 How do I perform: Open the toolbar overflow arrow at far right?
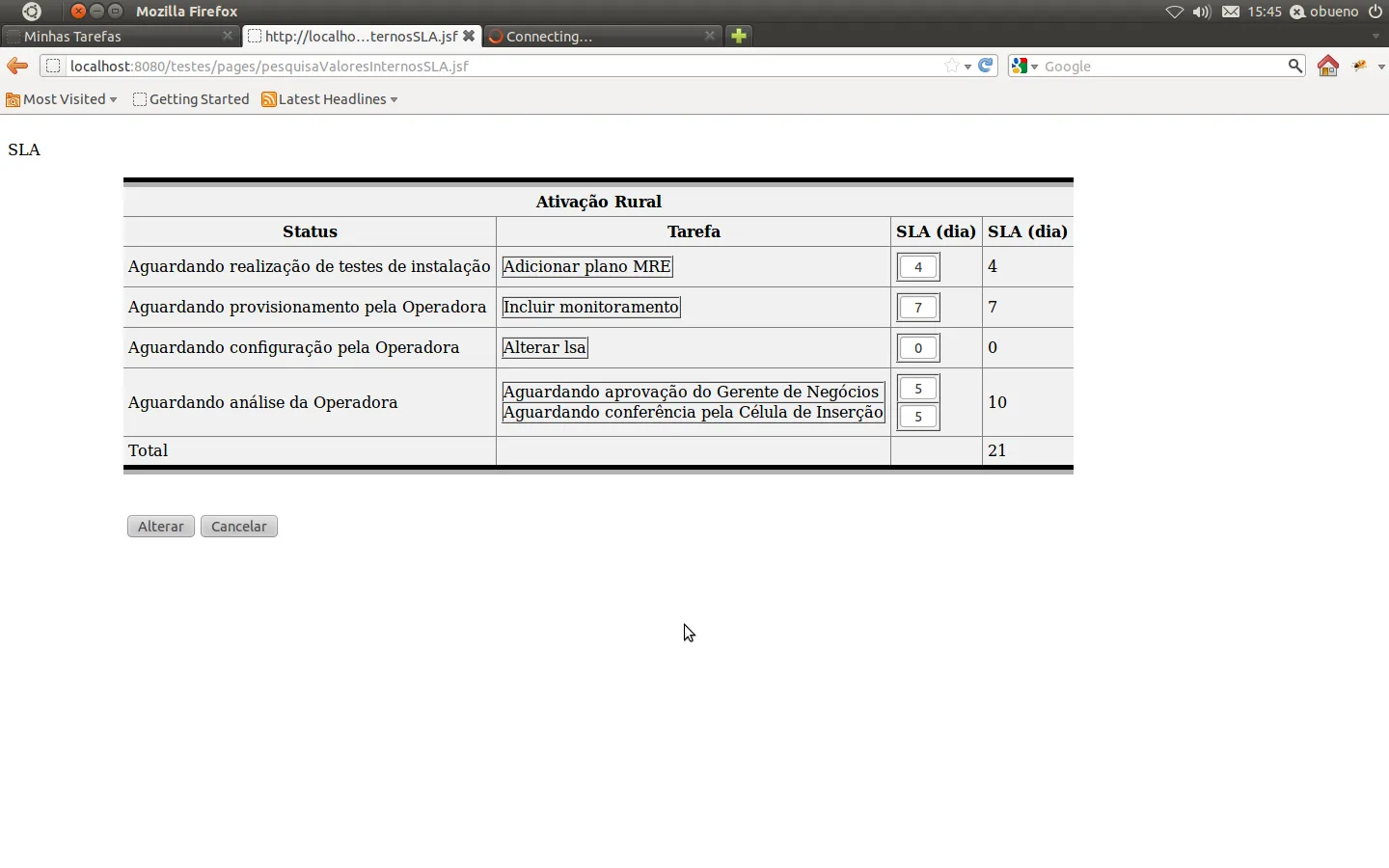[x=1381, y=67]
